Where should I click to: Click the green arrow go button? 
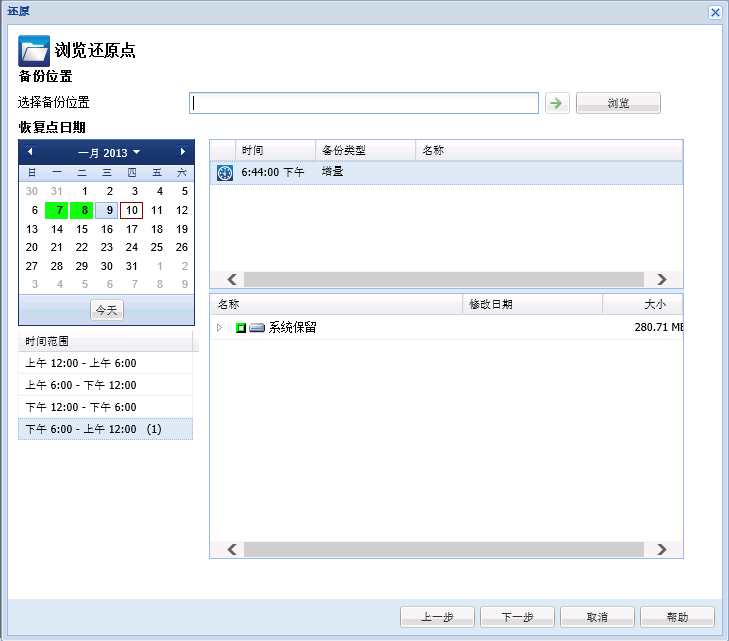[557, 103]
